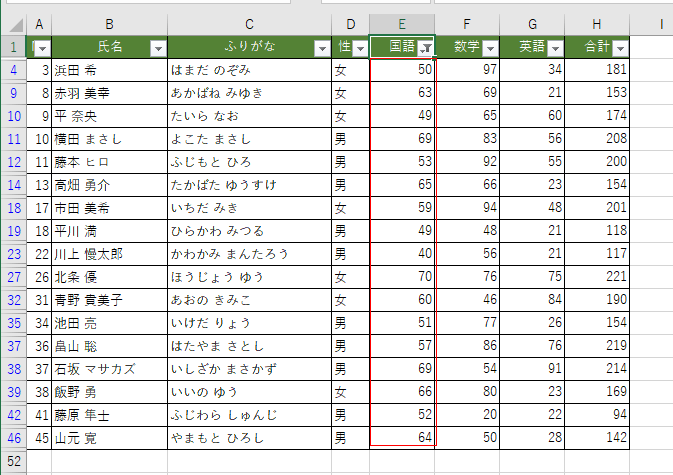Click the cell containing 赤羽 美幸
Image resolution: width=673 pixels, height=475 pixels.
(109, 93)
